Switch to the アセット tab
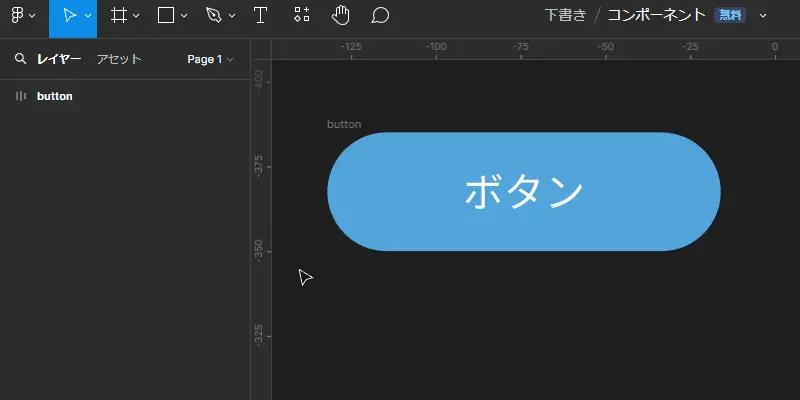800x400 pixels. 119,59
